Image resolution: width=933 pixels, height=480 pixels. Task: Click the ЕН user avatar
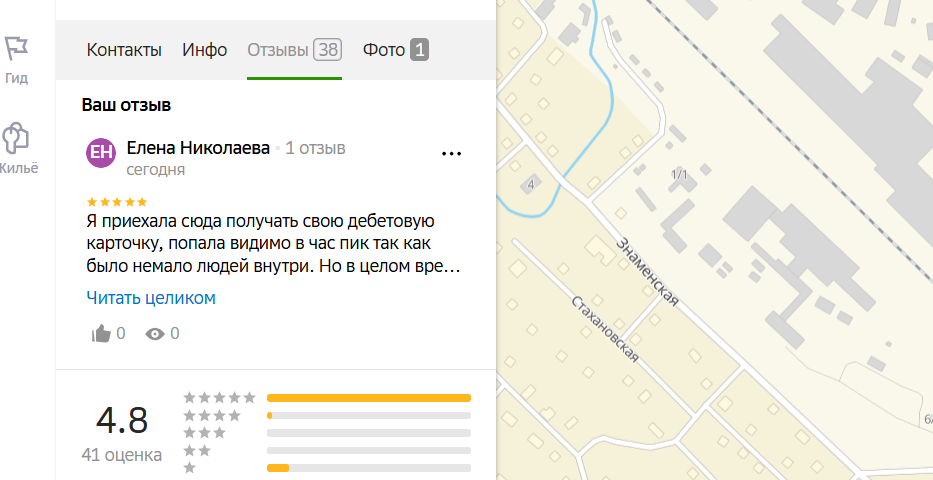[101, 153]
